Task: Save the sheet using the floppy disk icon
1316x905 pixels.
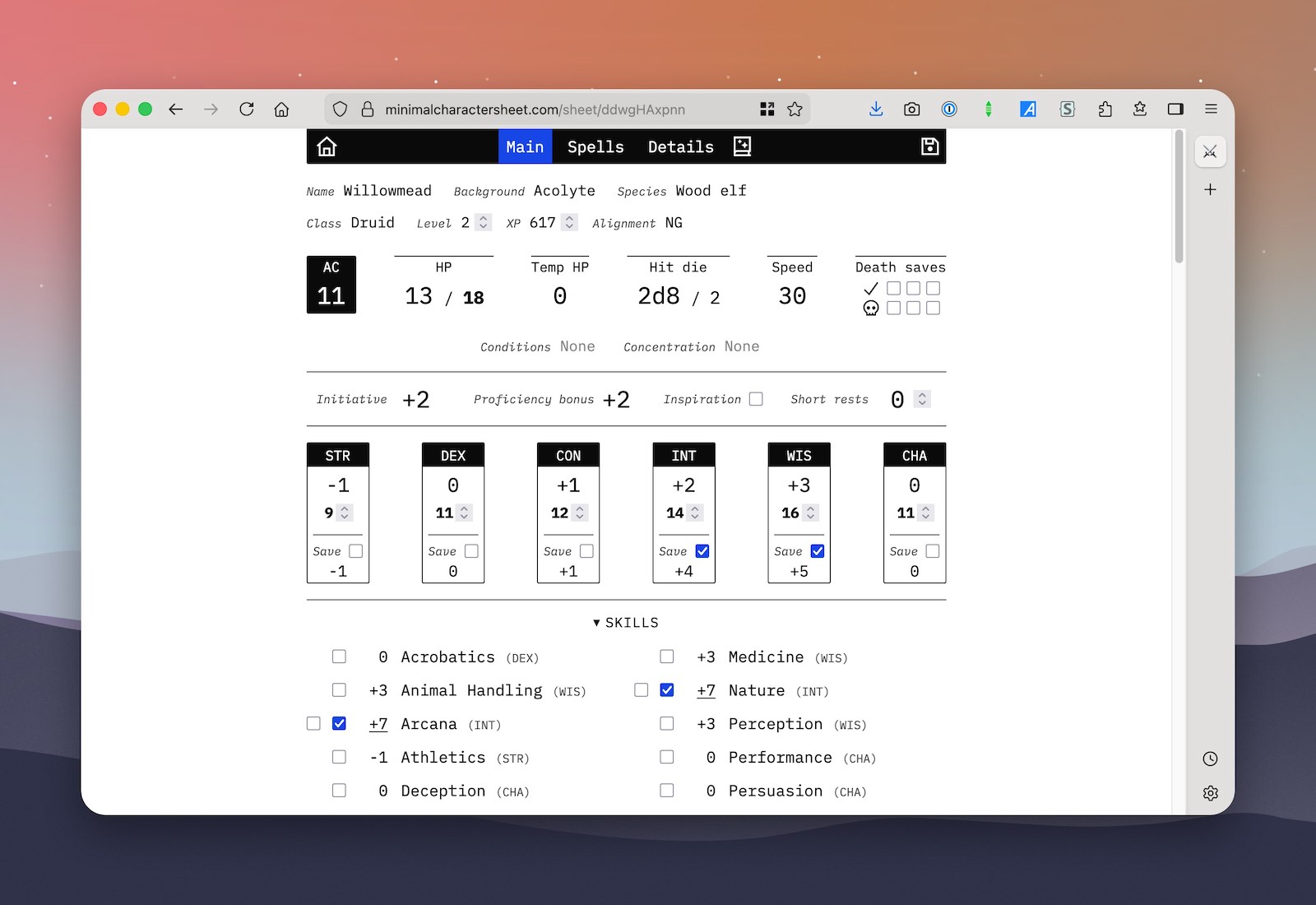Action: pyautogui.click(x=929, y=146)
